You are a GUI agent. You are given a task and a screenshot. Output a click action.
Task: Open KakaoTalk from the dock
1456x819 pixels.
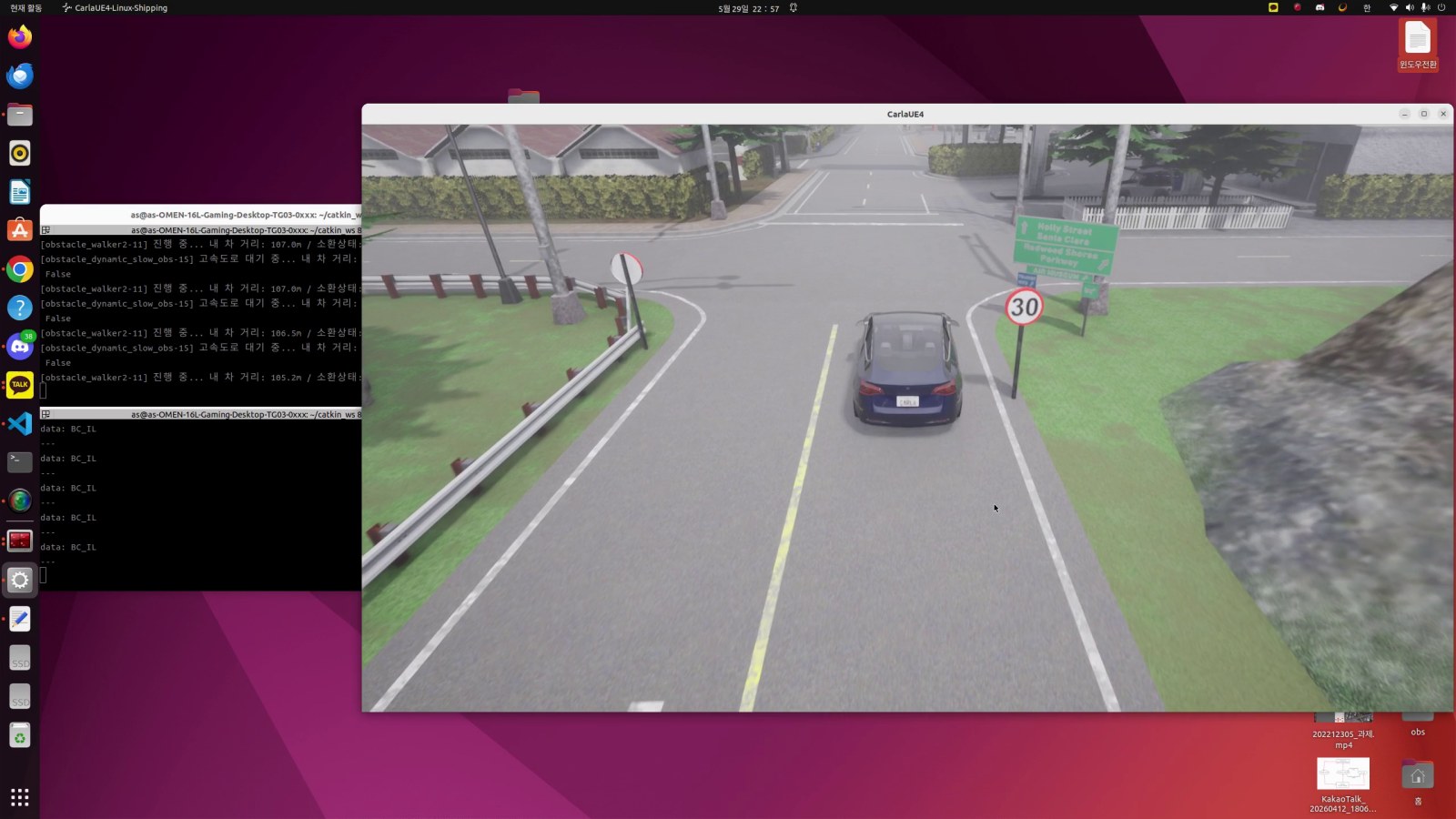click(20, 385)
